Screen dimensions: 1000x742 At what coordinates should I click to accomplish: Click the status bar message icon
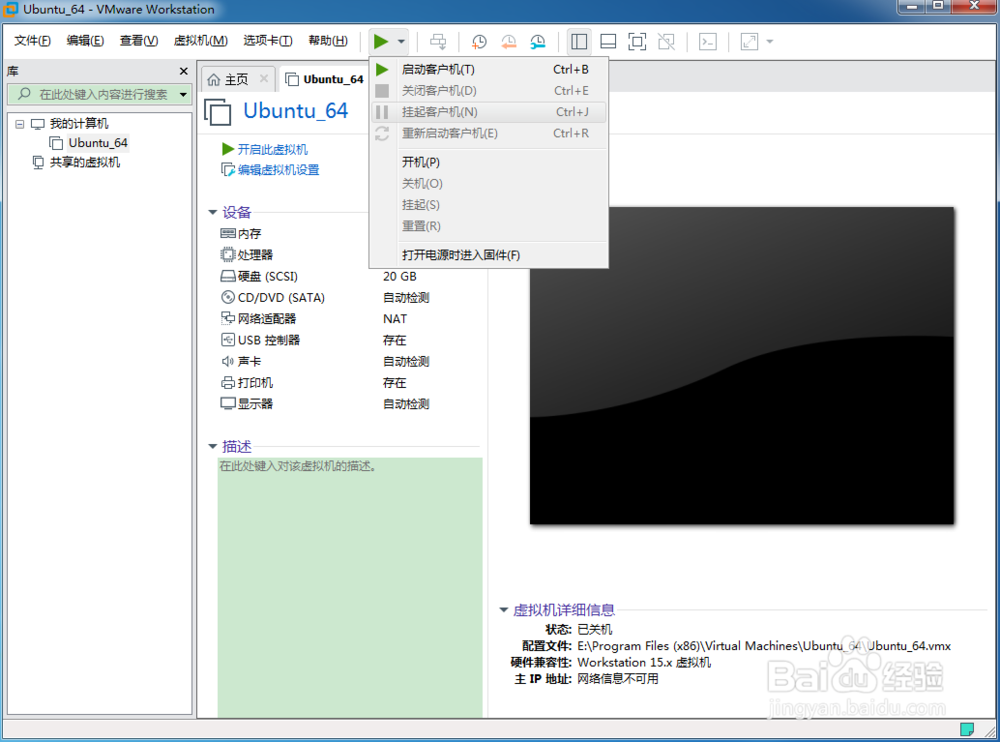click(967, 729)
